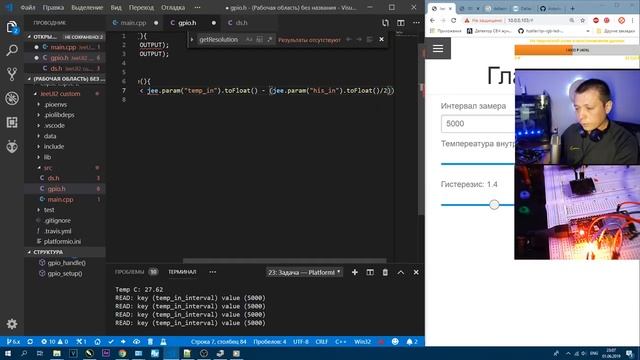This screenshot has height=360, width=640.
Task: Click the PlatformIO upload arrow in status bar
Action: [x=123, y=342]
